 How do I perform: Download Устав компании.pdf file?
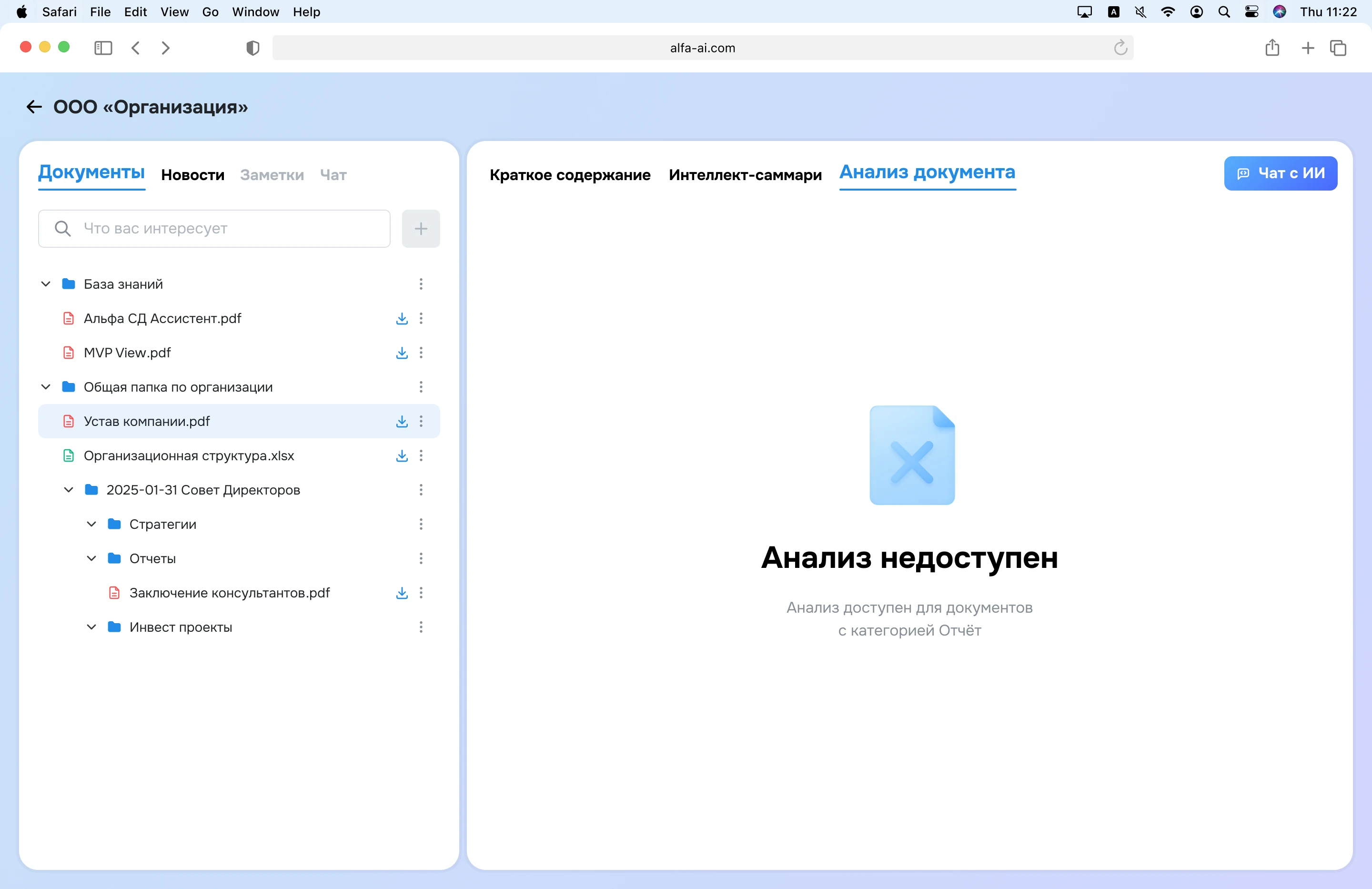pyautogui.click(x=402, y=422)
